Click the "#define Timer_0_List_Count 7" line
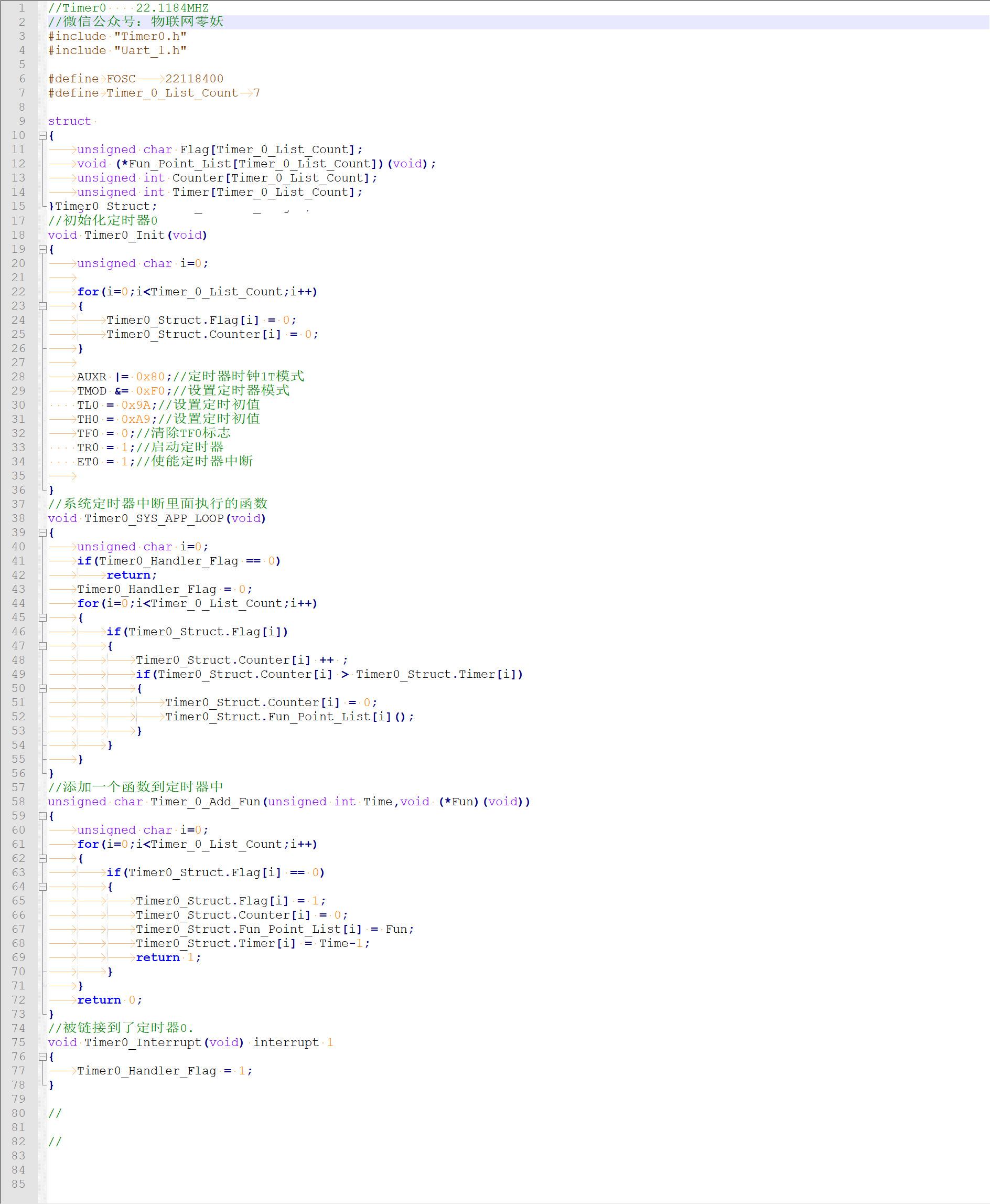 (154, 93)
